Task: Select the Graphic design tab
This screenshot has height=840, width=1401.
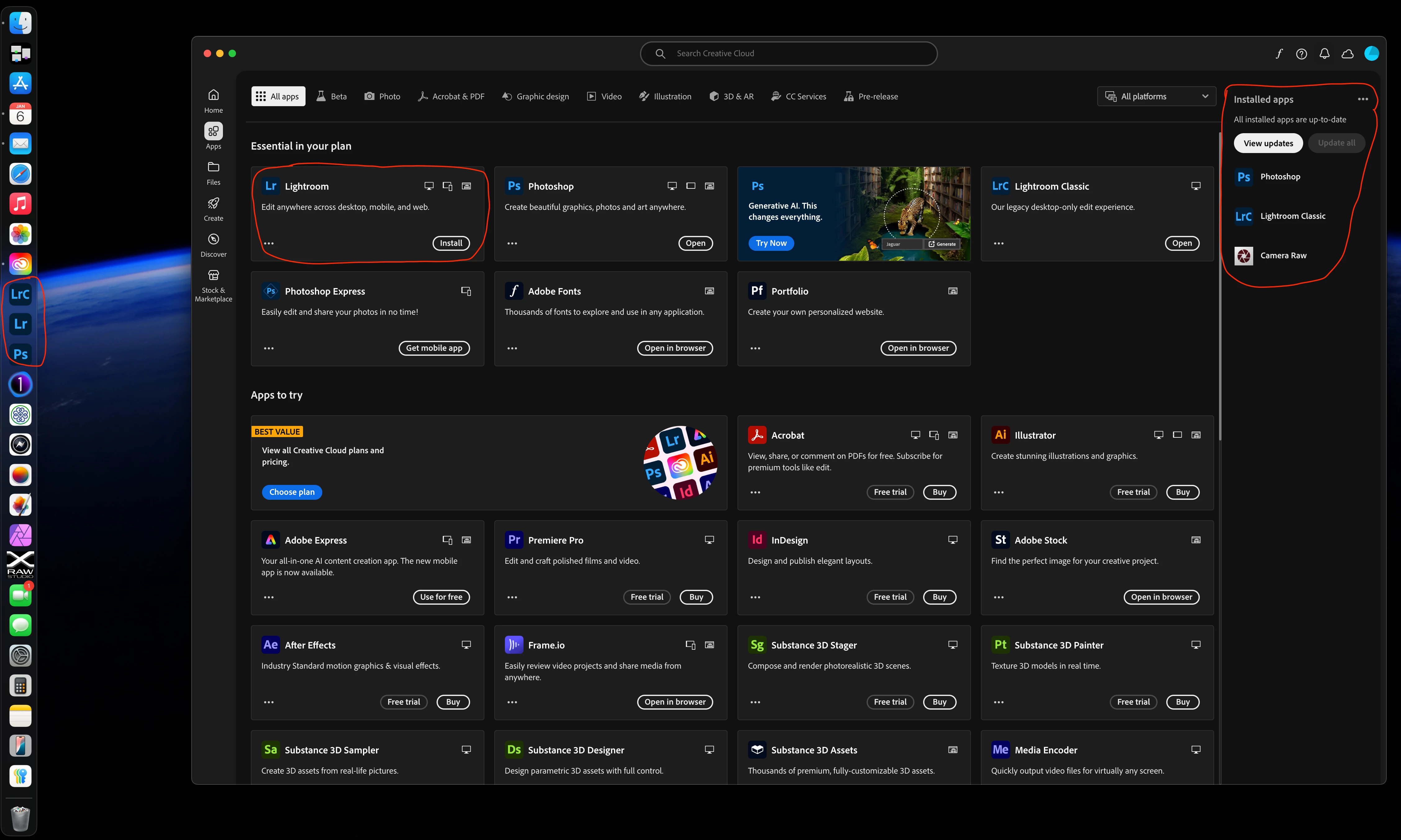Action: pos(536,96)
